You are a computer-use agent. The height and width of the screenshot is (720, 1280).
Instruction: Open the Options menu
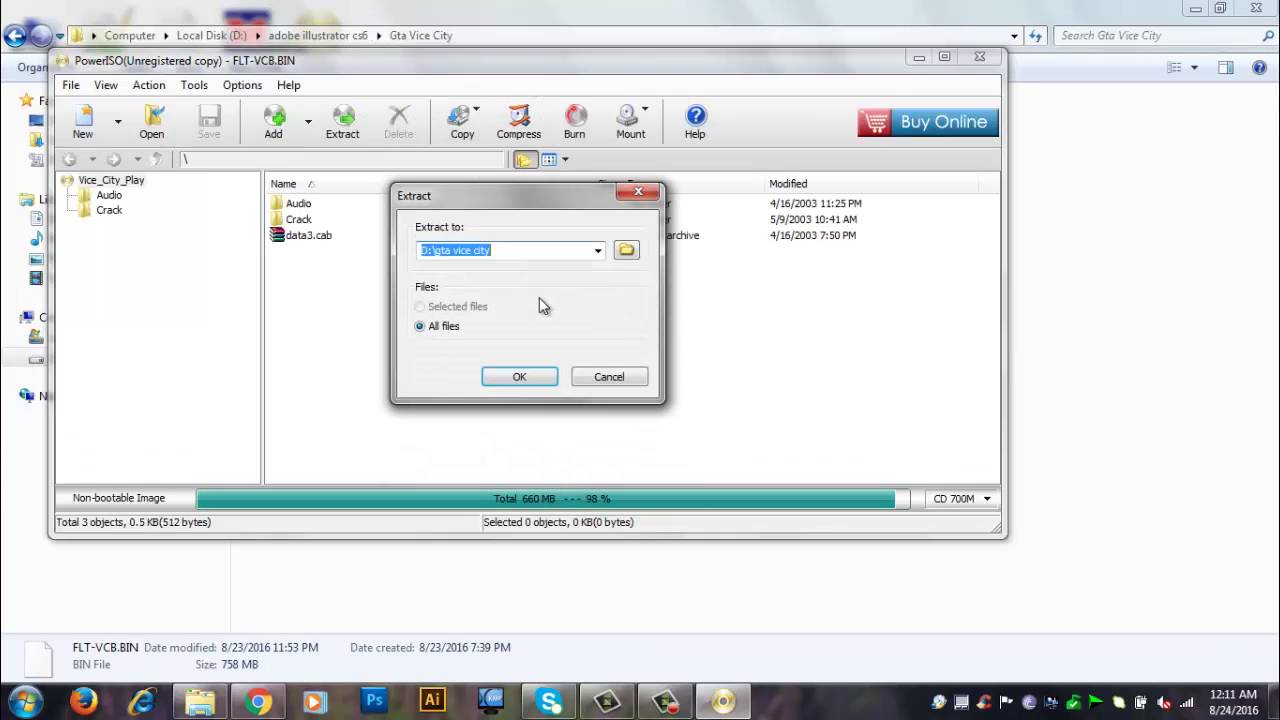(x=242, y=85)
